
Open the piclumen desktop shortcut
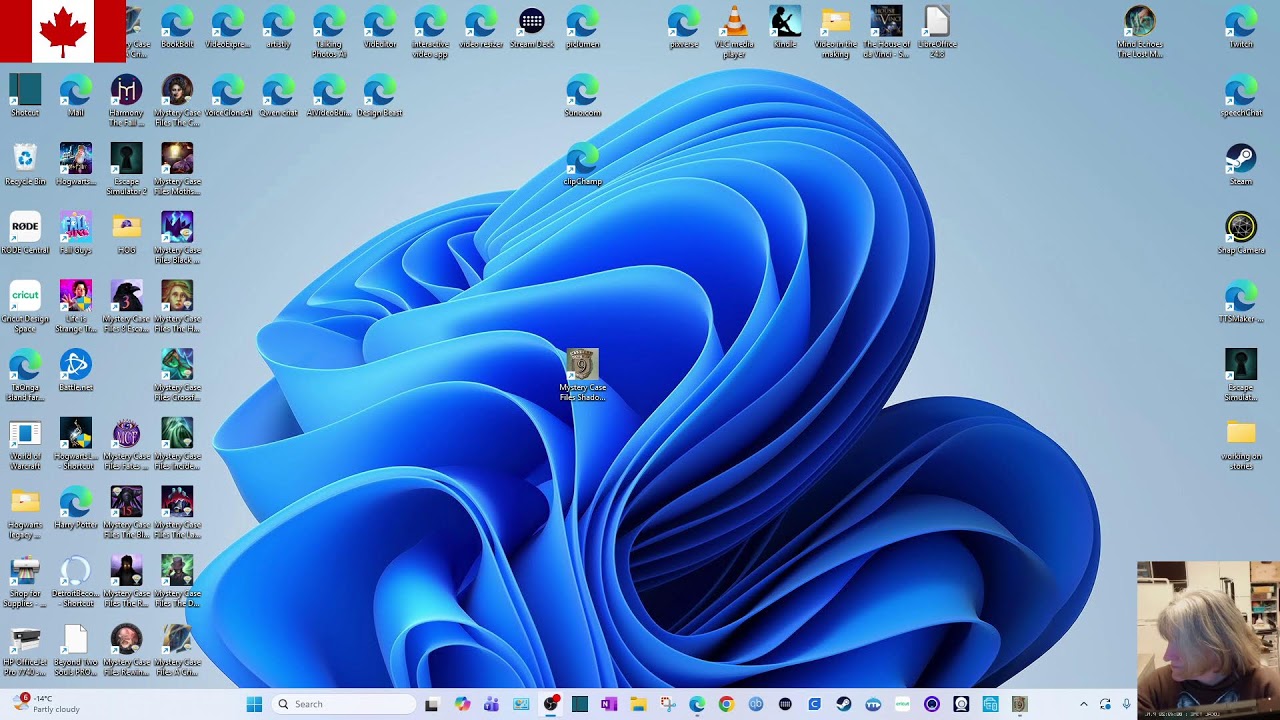583,28
